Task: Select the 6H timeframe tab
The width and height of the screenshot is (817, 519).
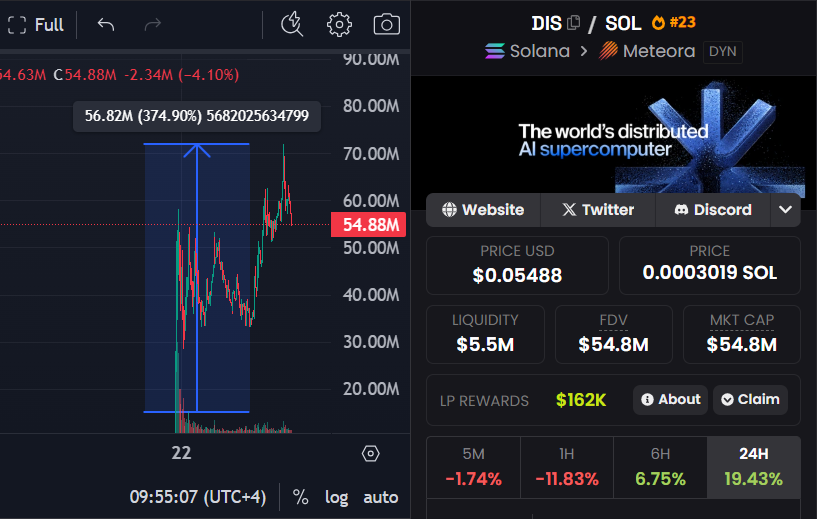Action: (x=660, y=467)
